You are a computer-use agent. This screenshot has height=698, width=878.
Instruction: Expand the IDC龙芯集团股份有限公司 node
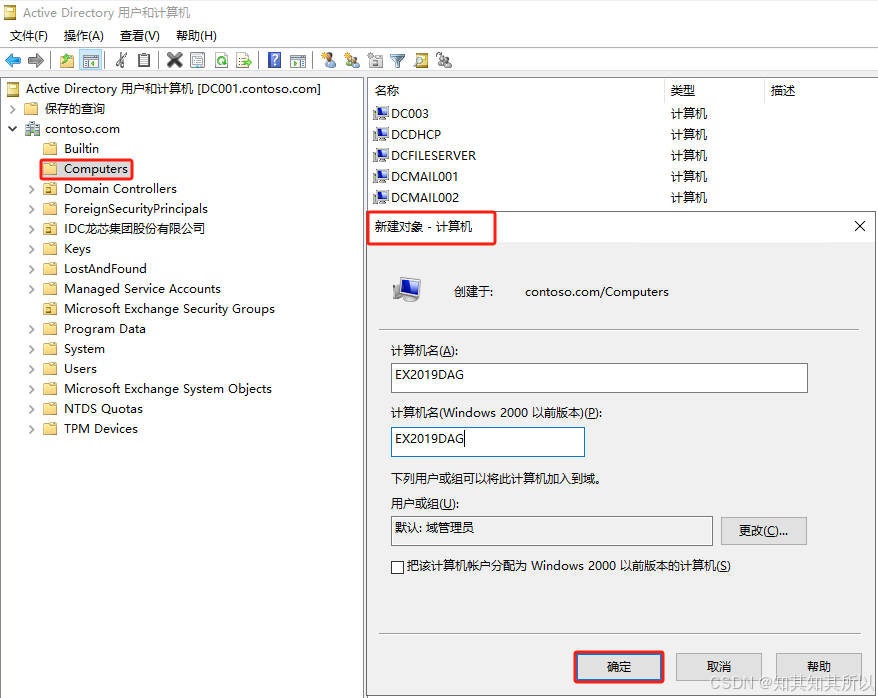tap(31, 229)
